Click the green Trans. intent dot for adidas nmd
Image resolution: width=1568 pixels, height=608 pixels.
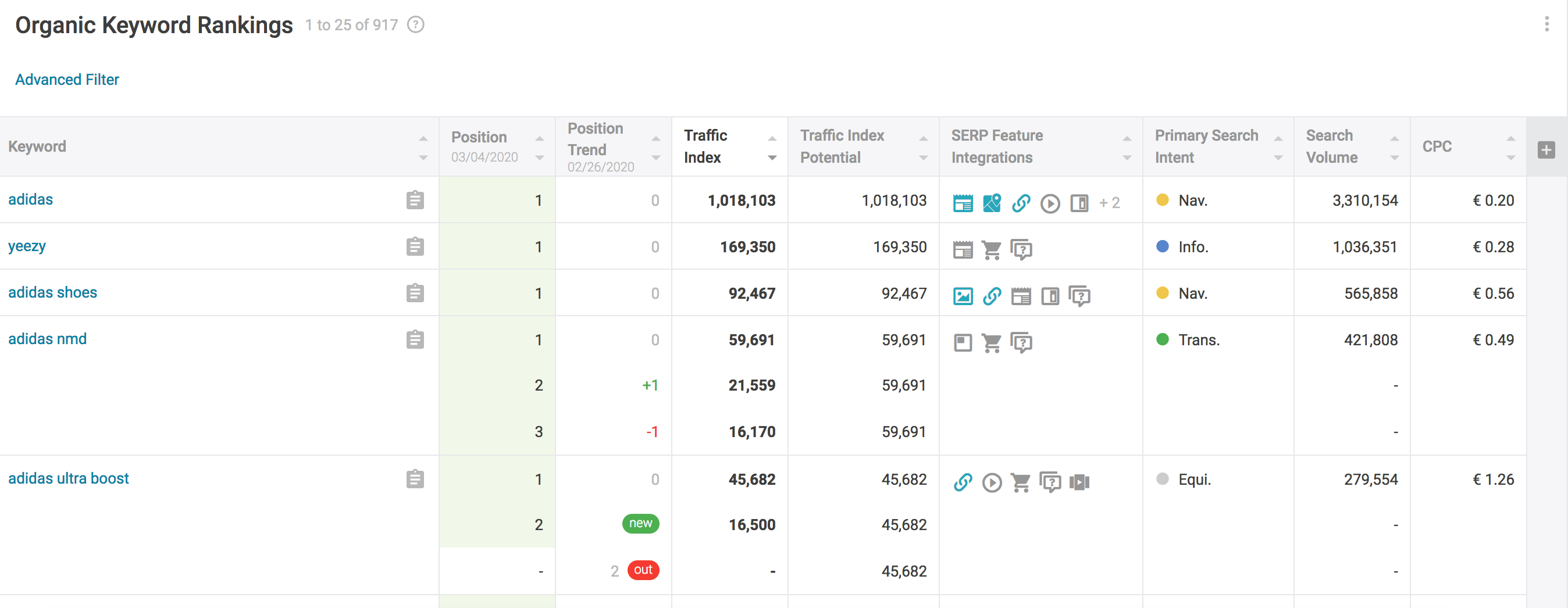(x=1162, y=339)
